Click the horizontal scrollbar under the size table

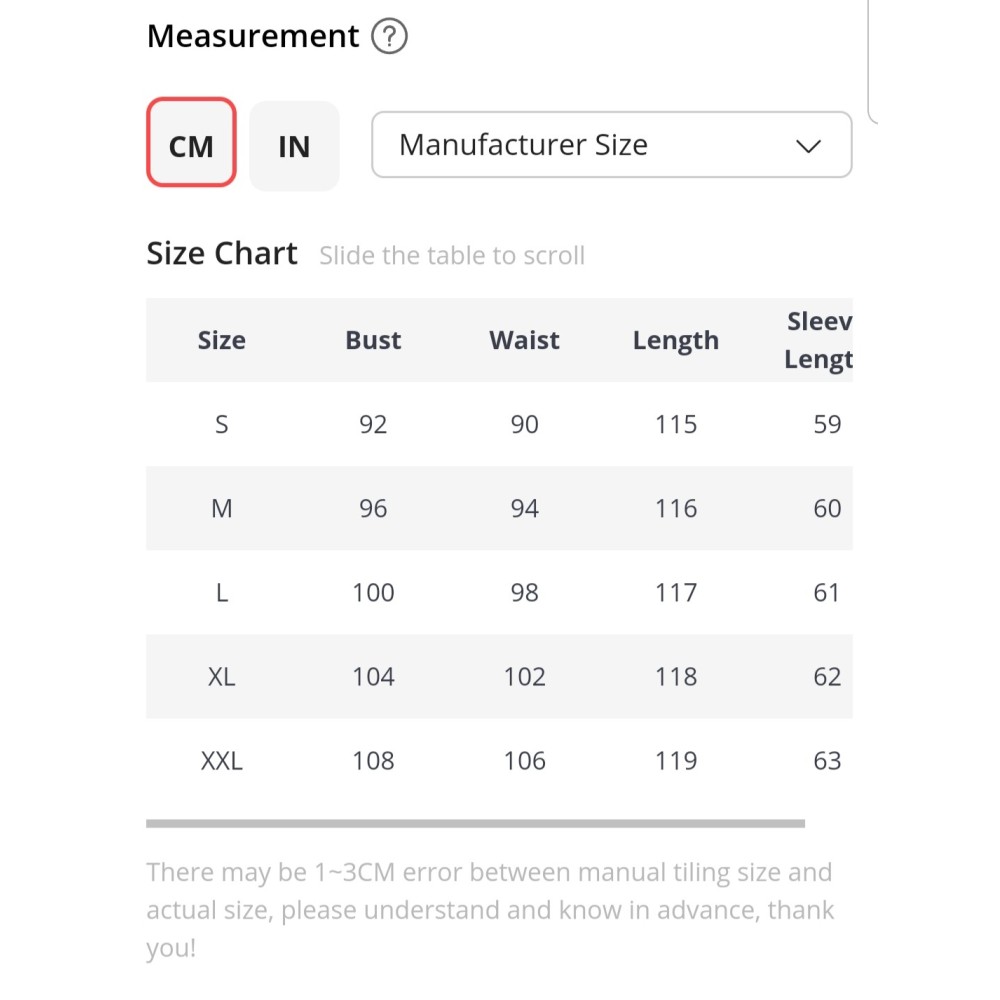tap(475, 824)
